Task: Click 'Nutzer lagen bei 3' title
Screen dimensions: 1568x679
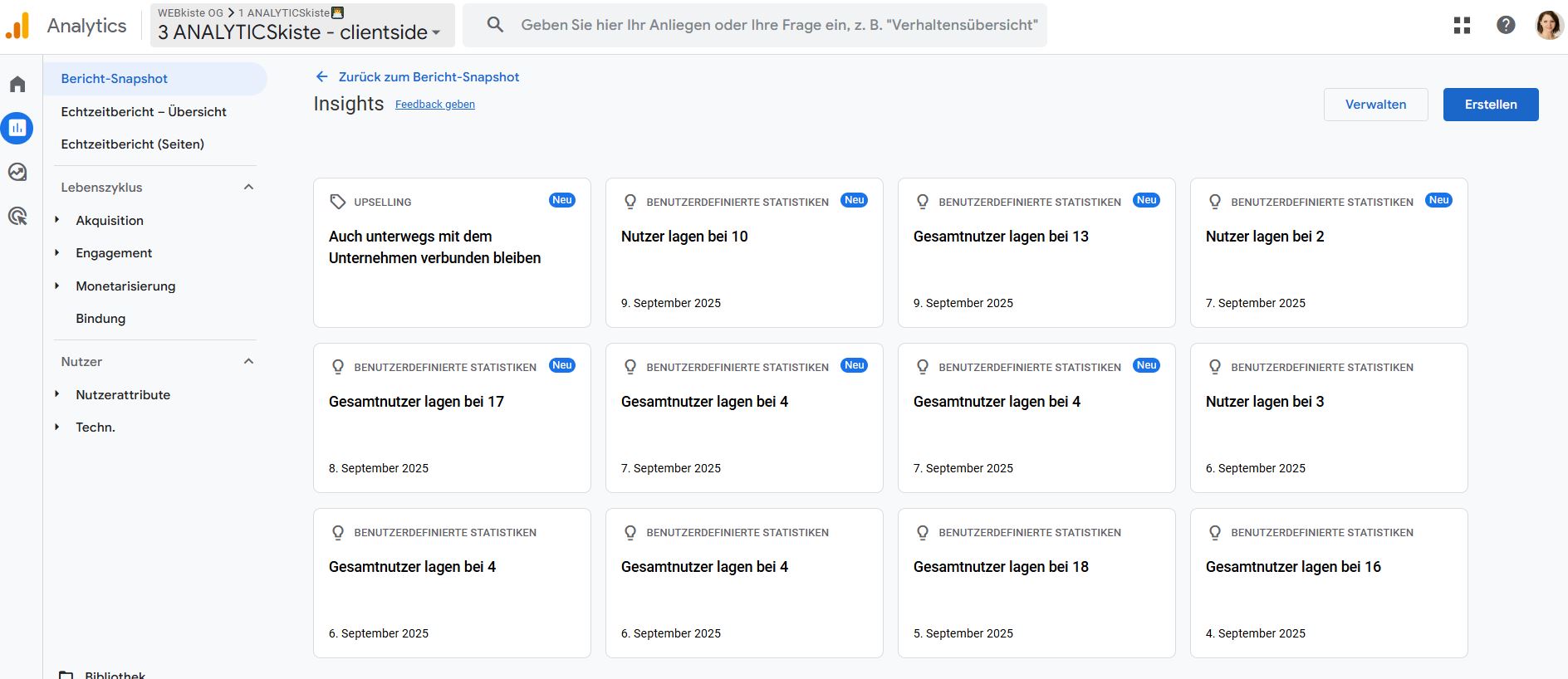Action: coord(1265,402)
